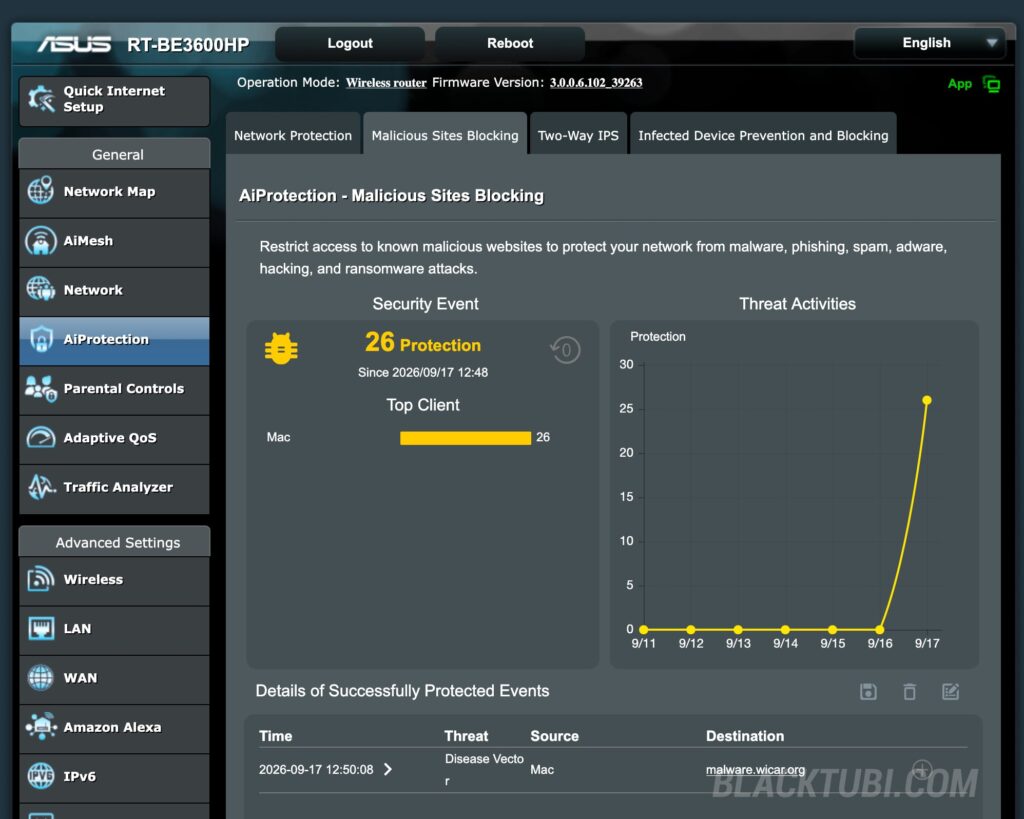The image size is (1024, 819).
Task: Click the 'Disease Vector' threat cell
Action: click(484, 769)
